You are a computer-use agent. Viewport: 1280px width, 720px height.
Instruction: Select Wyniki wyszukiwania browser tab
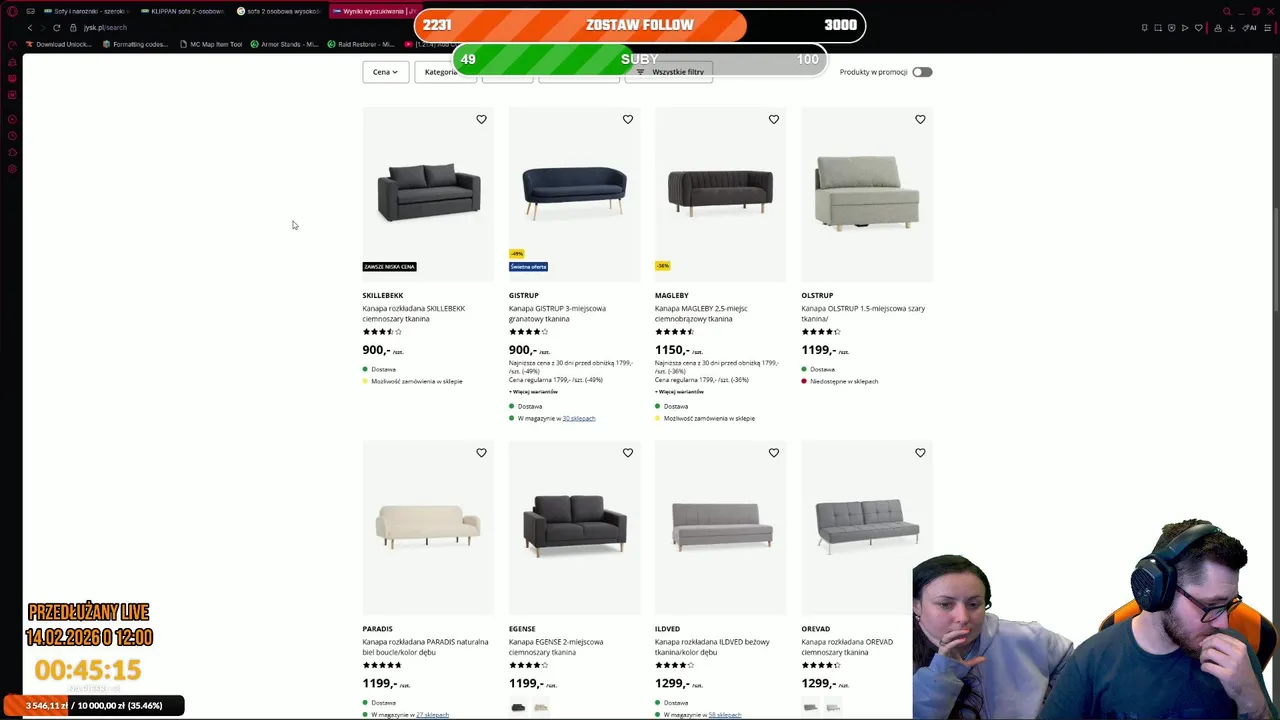tap(373, 11)
